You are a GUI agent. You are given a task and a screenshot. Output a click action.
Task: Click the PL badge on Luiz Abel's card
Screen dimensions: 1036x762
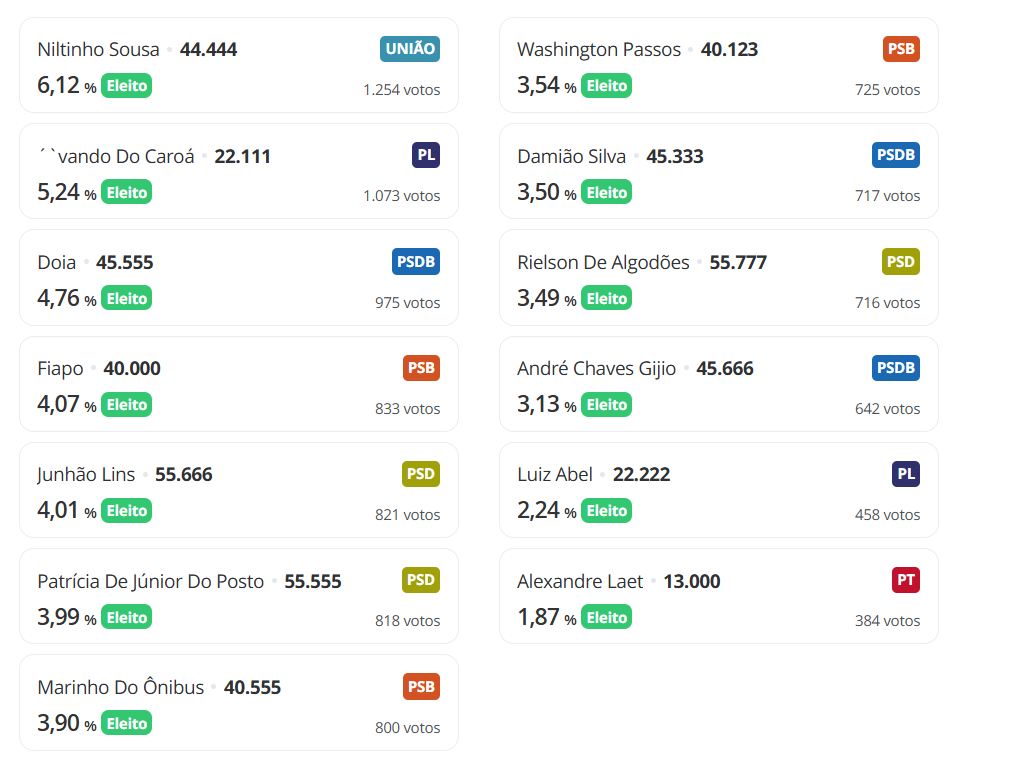tap(905, 474)
